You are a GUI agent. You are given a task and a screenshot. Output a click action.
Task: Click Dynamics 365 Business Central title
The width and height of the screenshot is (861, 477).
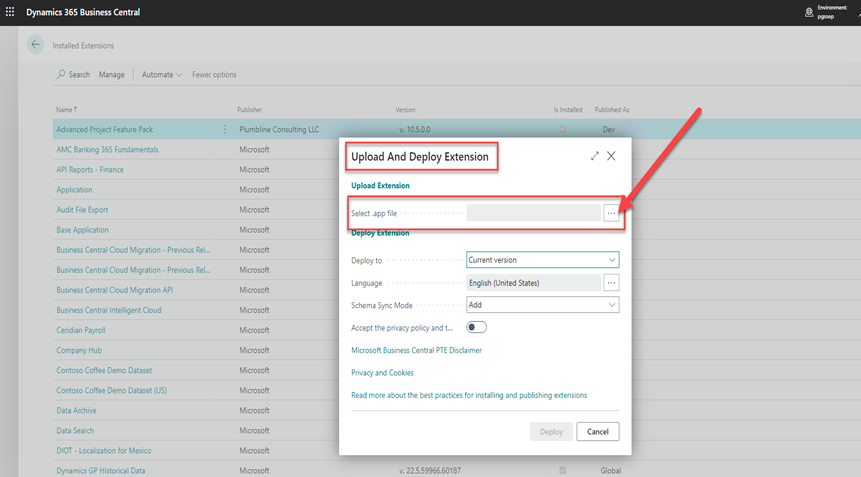[83, 12]
